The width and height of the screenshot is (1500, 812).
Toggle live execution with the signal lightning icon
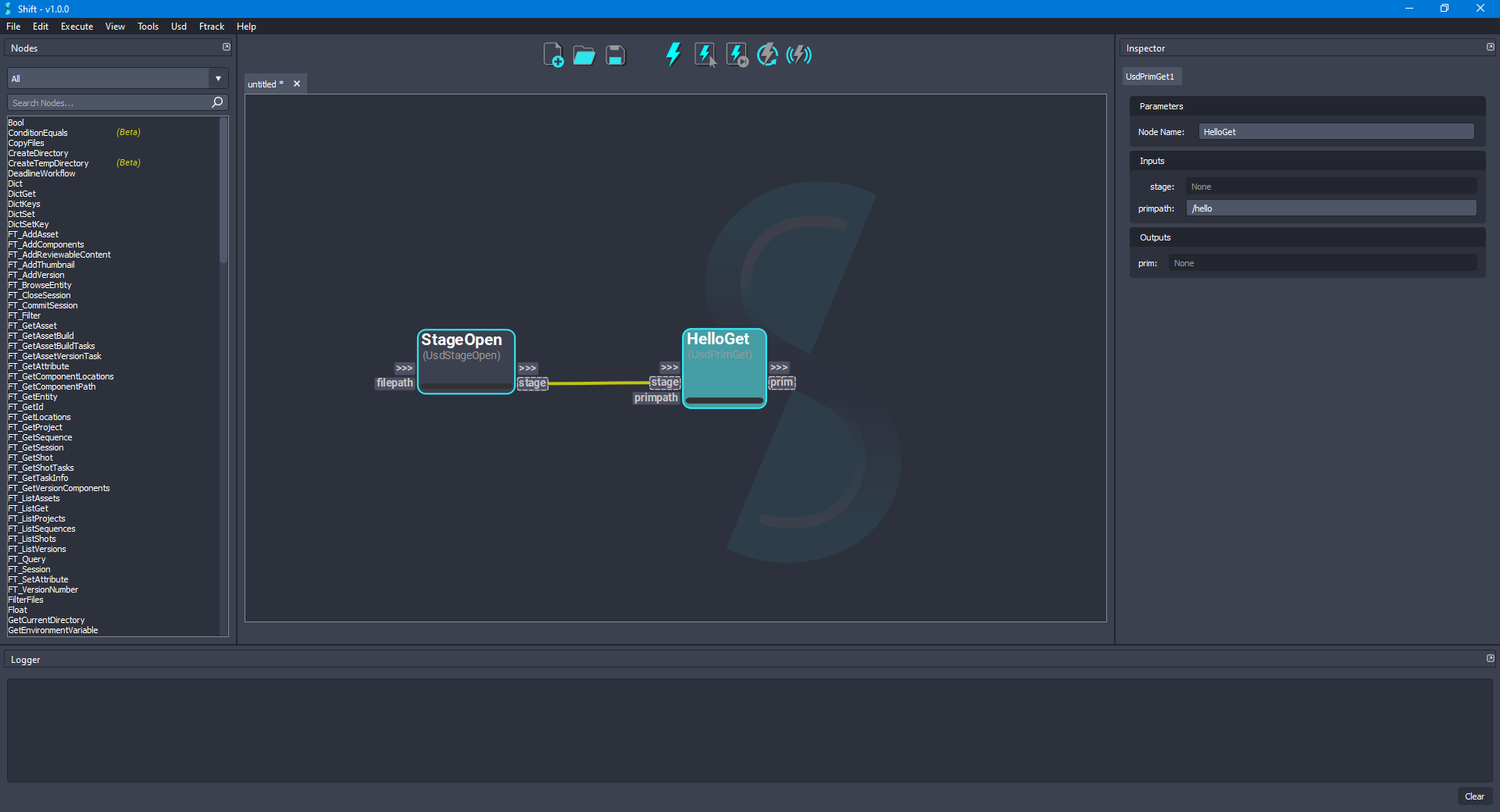click(798, 55)
